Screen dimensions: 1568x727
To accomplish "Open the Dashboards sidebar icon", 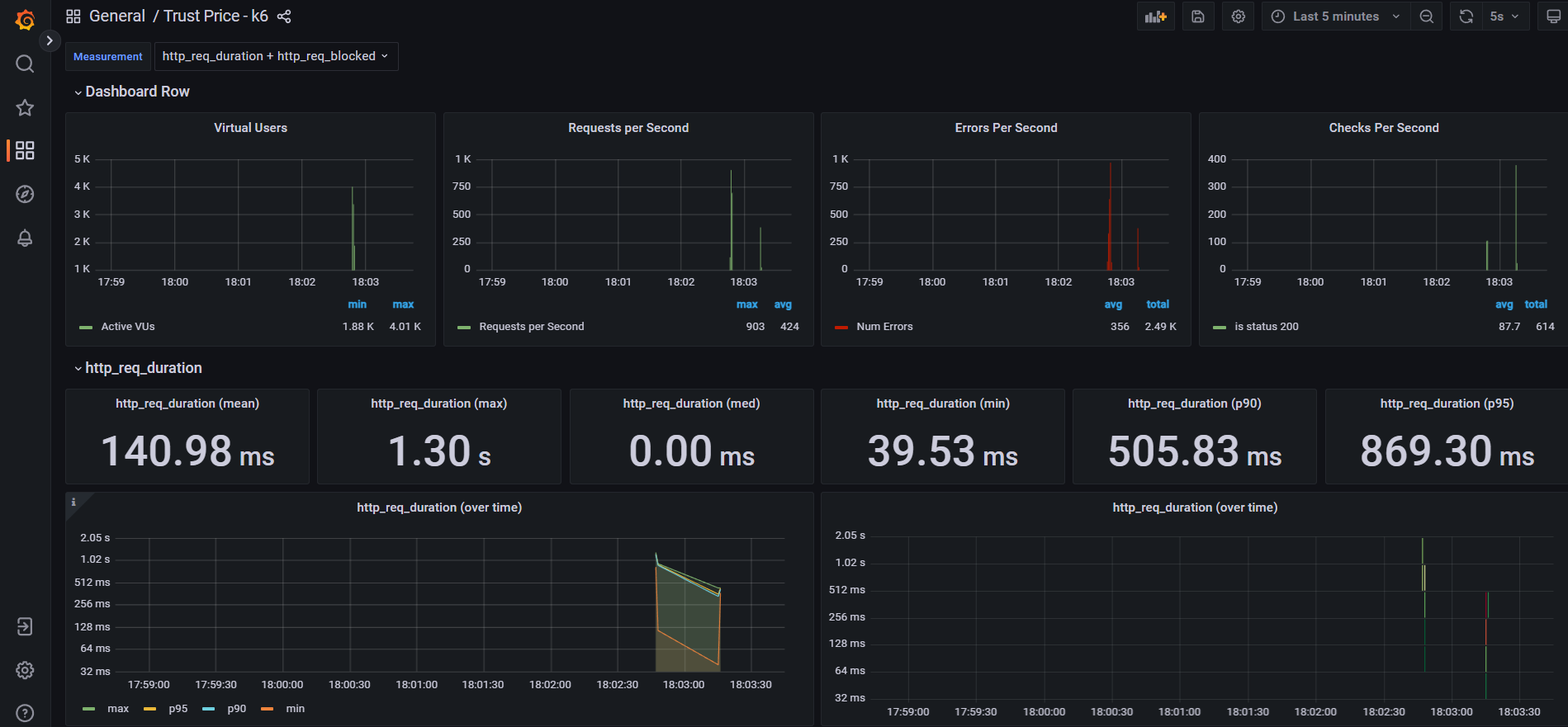I will pos(25,150).
